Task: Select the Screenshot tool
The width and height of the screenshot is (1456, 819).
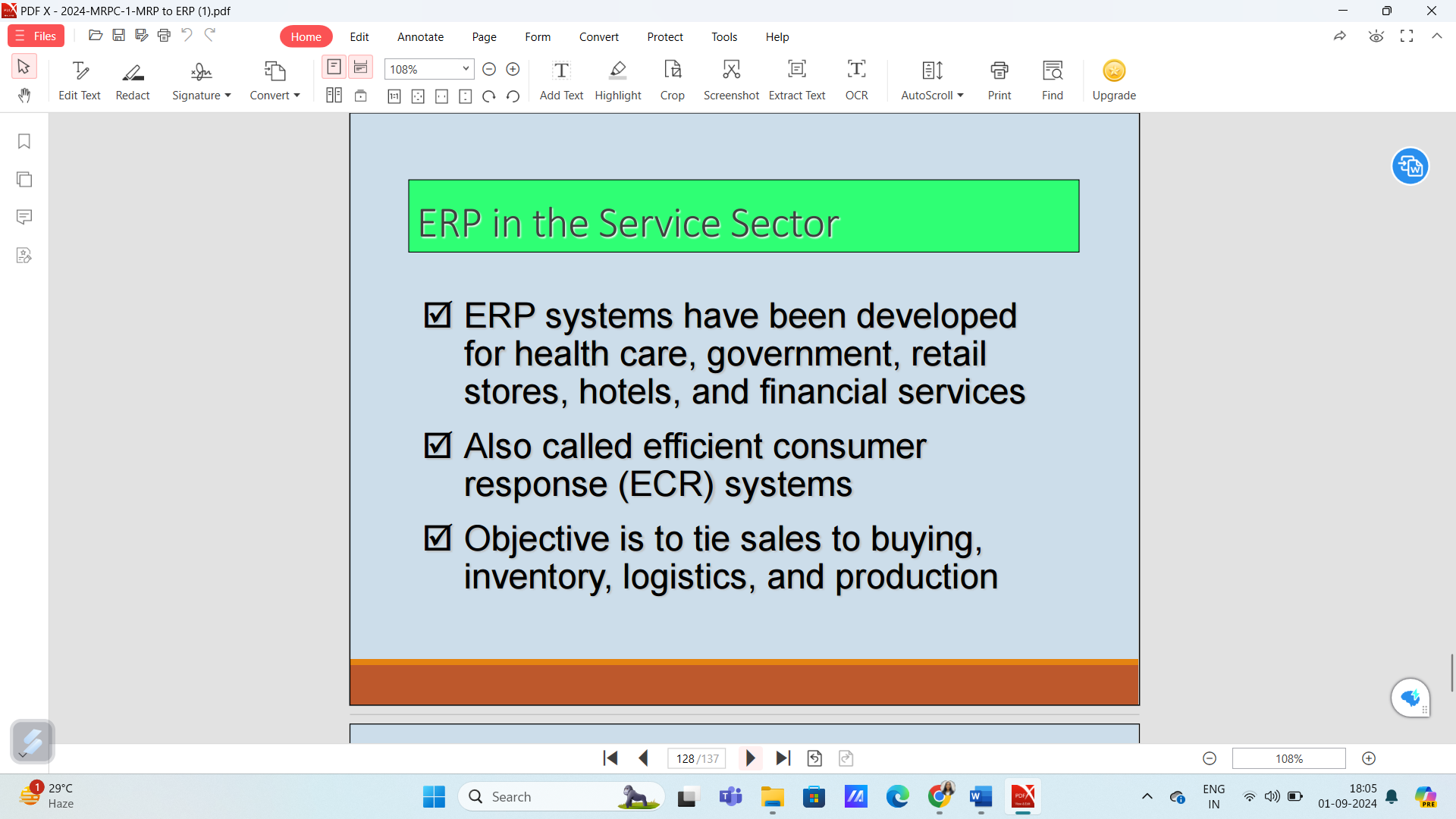Action: [x=731, y=80]
